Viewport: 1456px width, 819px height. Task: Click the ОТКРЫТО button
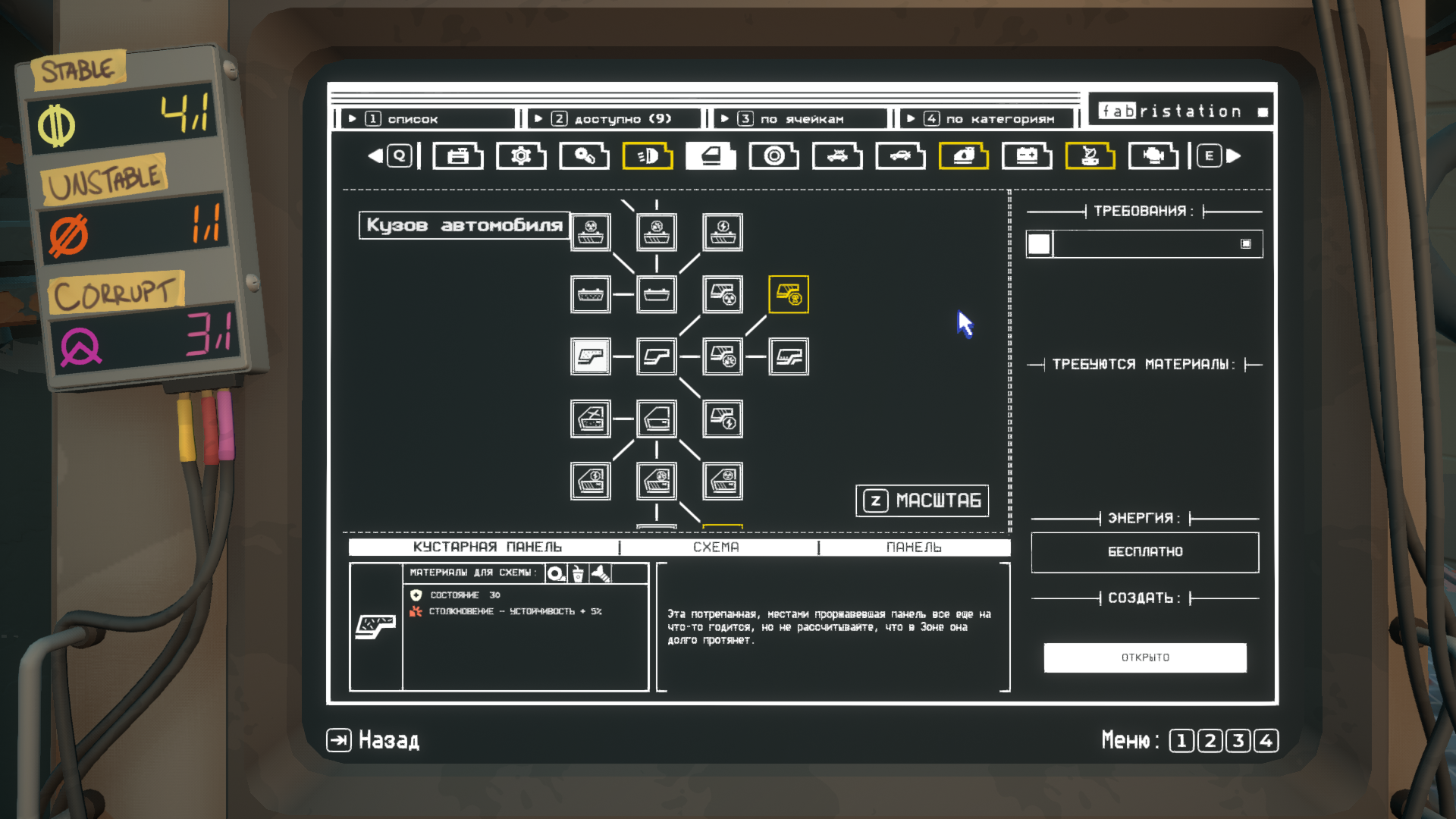[1145, 657]
